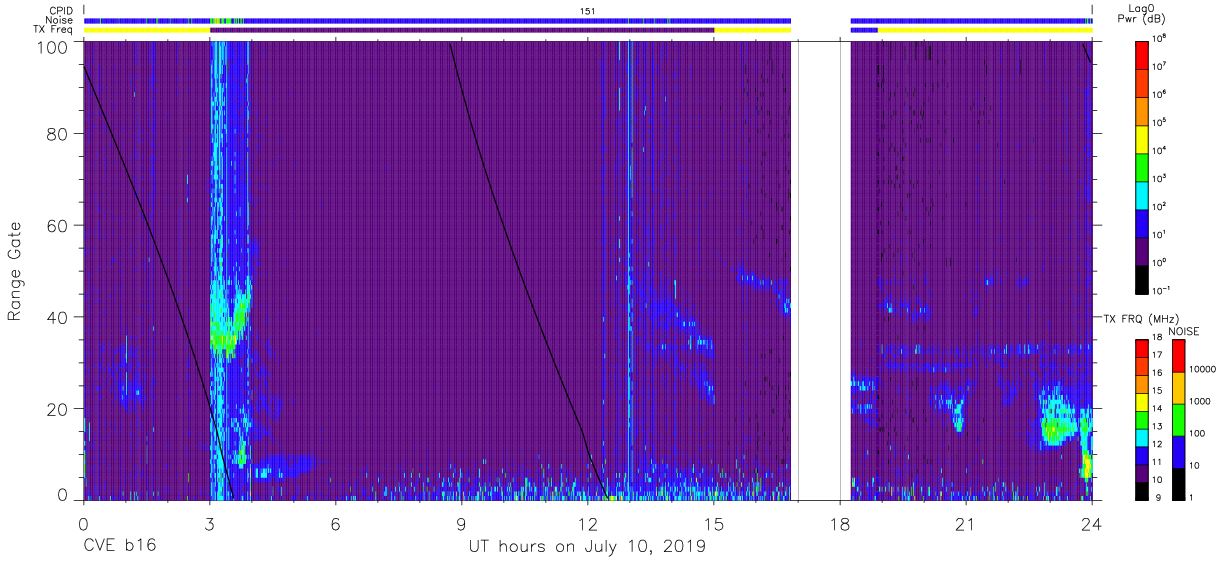Click the TX Freq row label
The width and height of the screenshot is (1228, 567).
pos(54,30)
